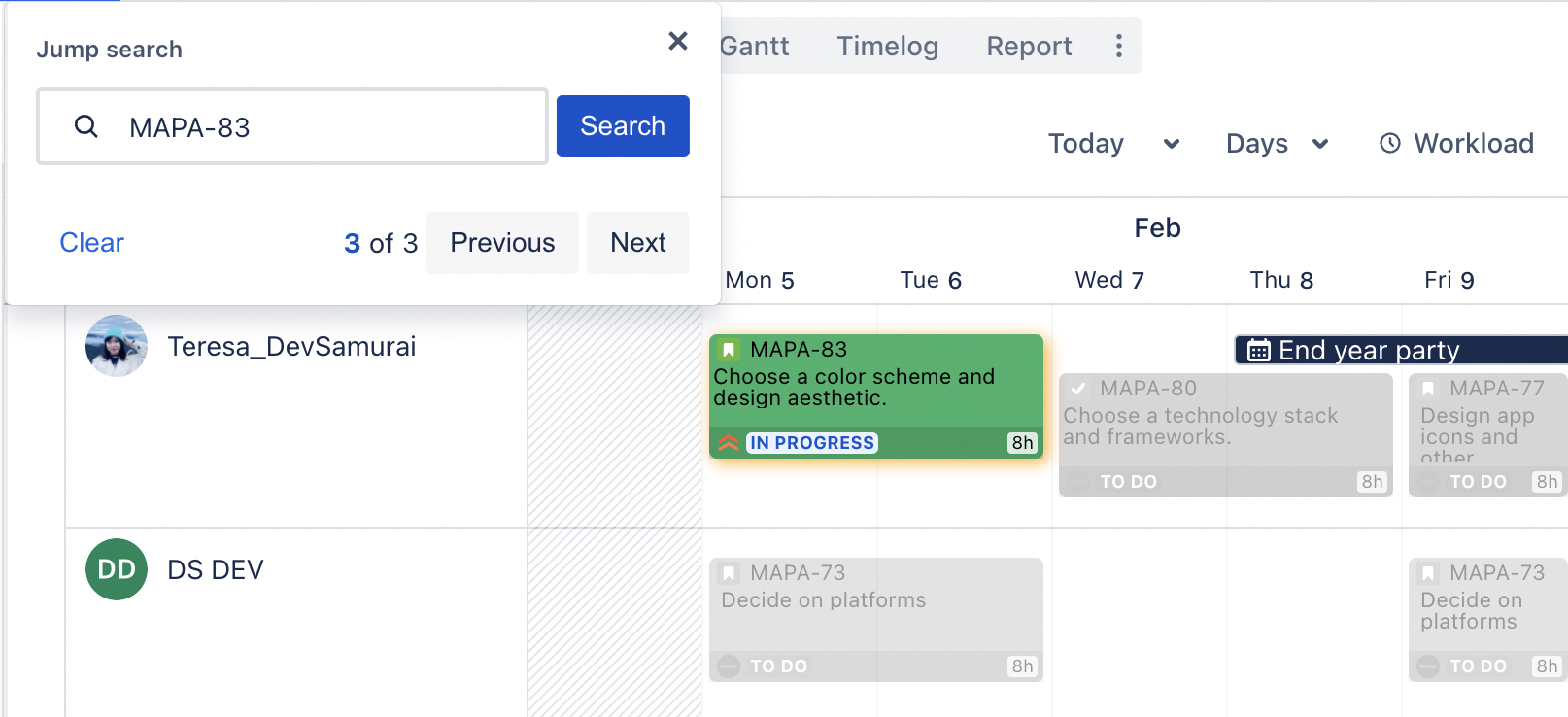Click the Workload clock icon
This screenshot has height=717, width=1568.
coord(1390,143)
